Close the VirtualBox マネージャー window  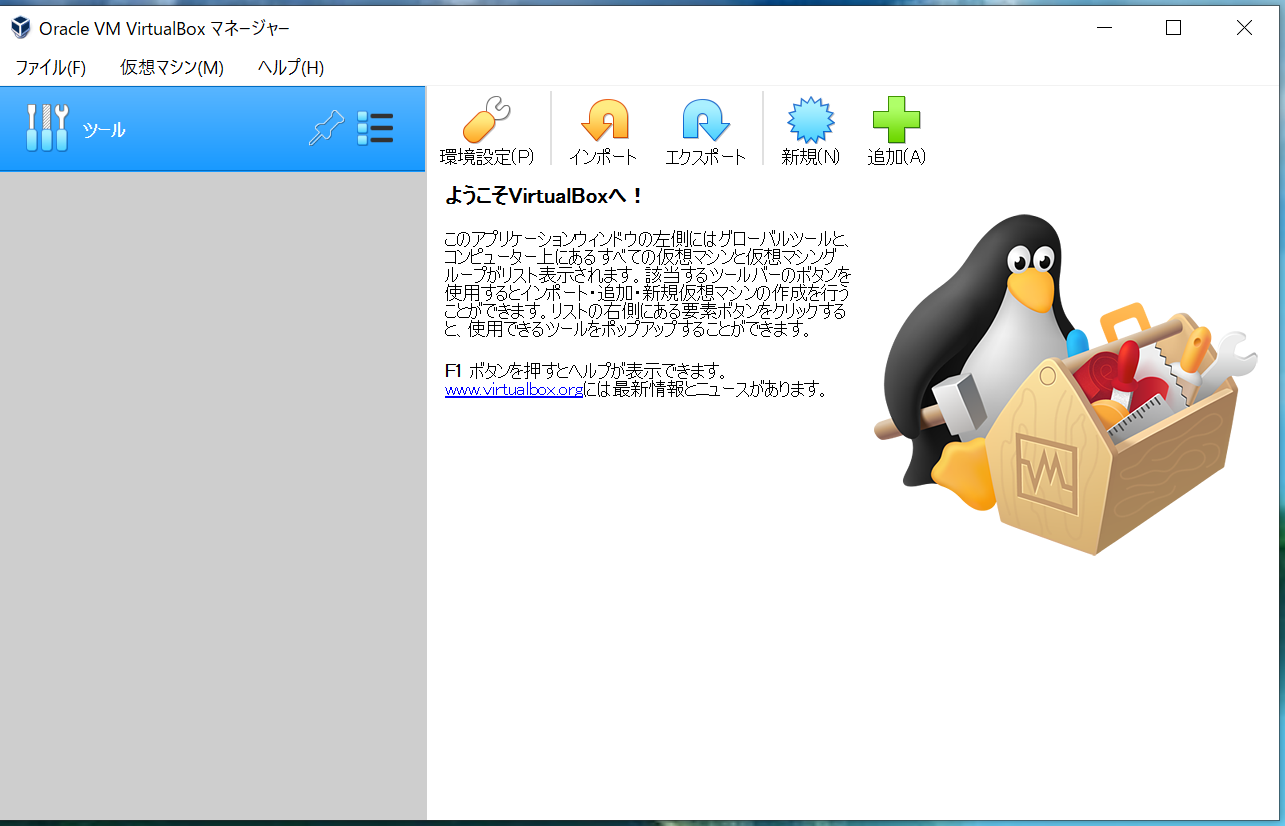point(1244,28)
